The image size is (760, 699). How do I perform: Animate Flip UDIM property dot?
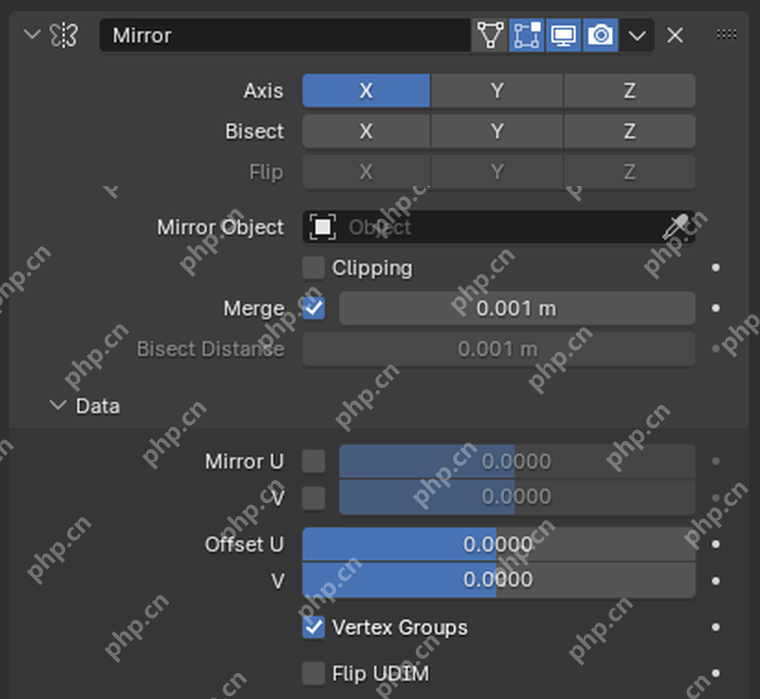click(x=715, y=673)
